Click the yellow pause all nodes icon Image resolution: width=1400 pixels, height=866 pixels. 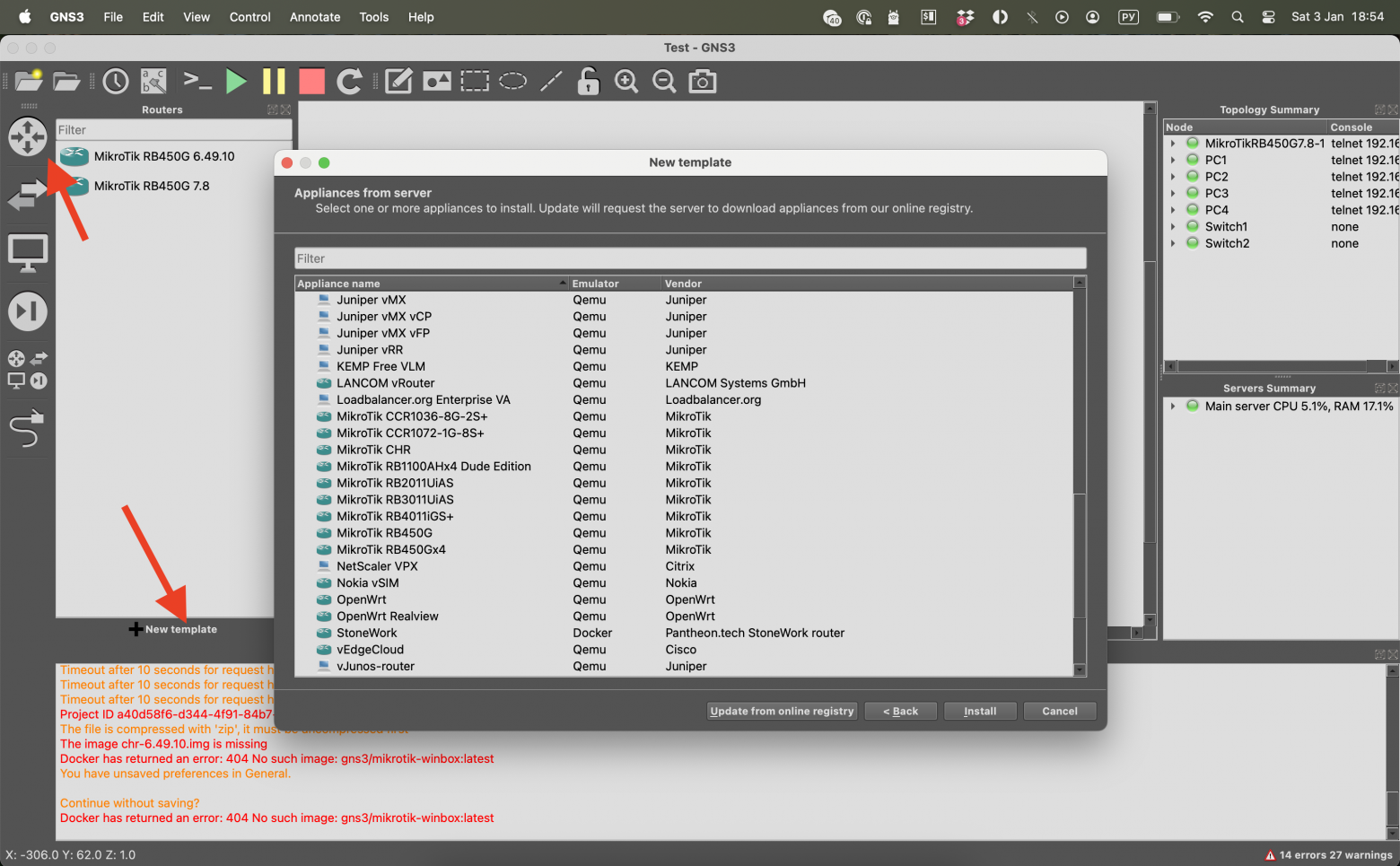click(x=274, y=82)
